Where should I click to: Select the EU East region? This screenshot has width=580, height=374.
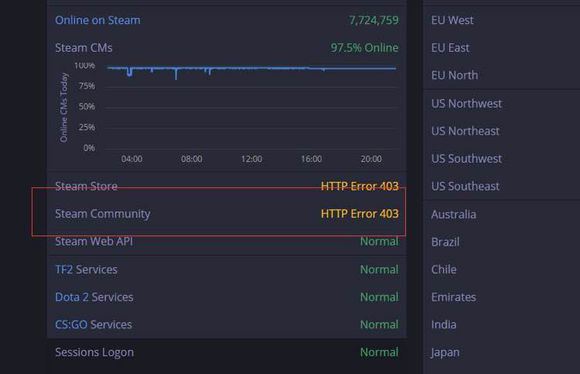450,48
